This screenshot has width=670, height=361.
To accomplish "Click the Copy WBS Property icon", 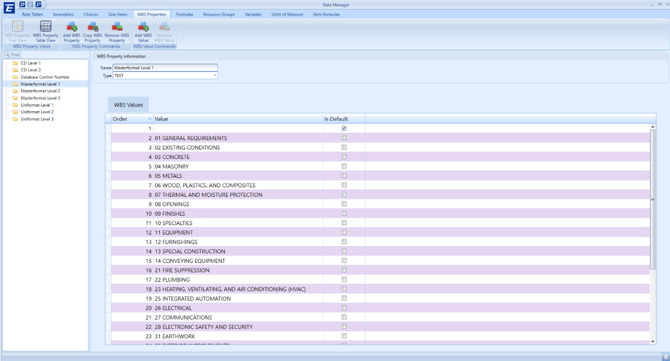I will (93, 27).
